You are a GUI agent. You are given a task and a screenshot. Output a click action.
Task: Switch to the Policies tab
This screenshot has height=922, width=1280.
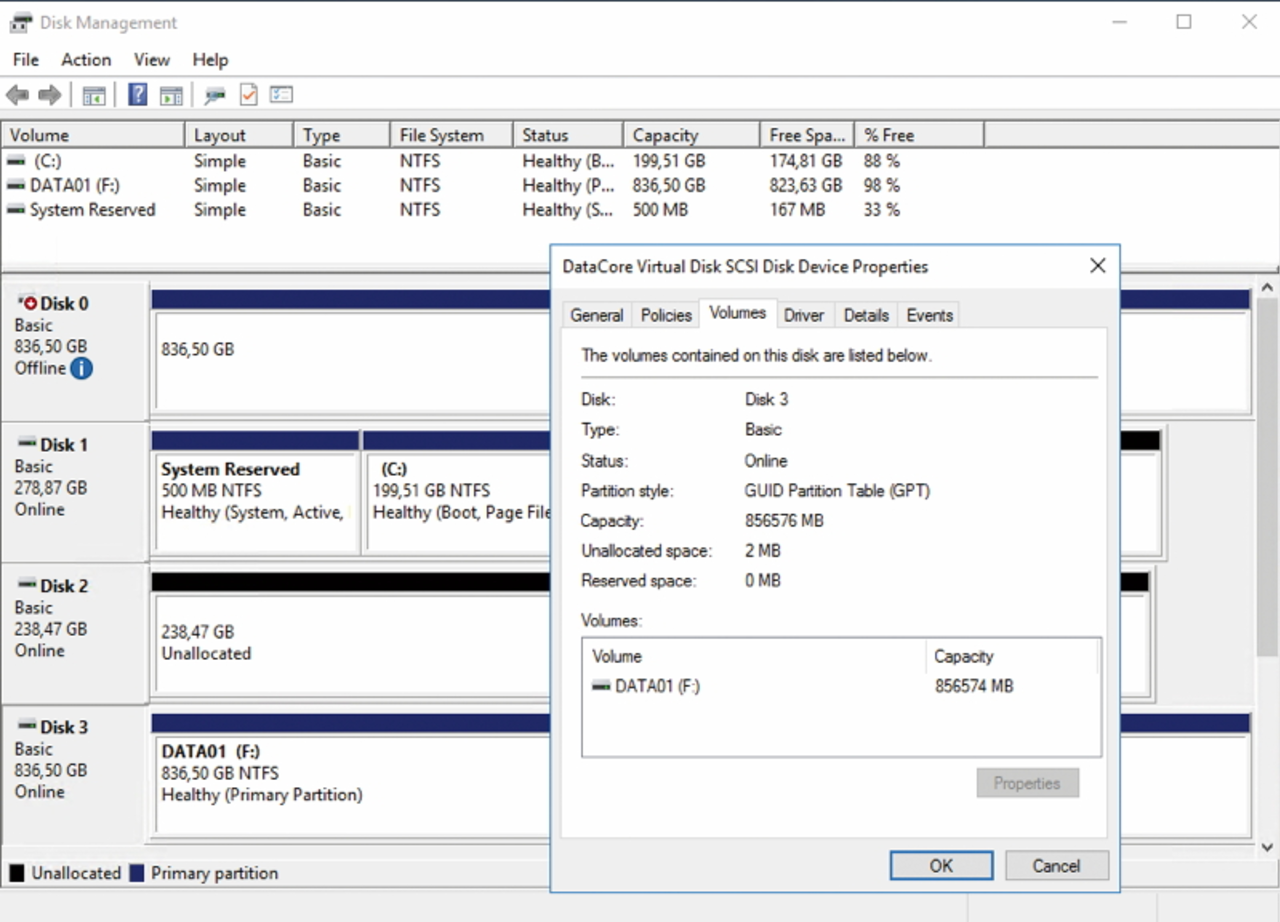666,315
